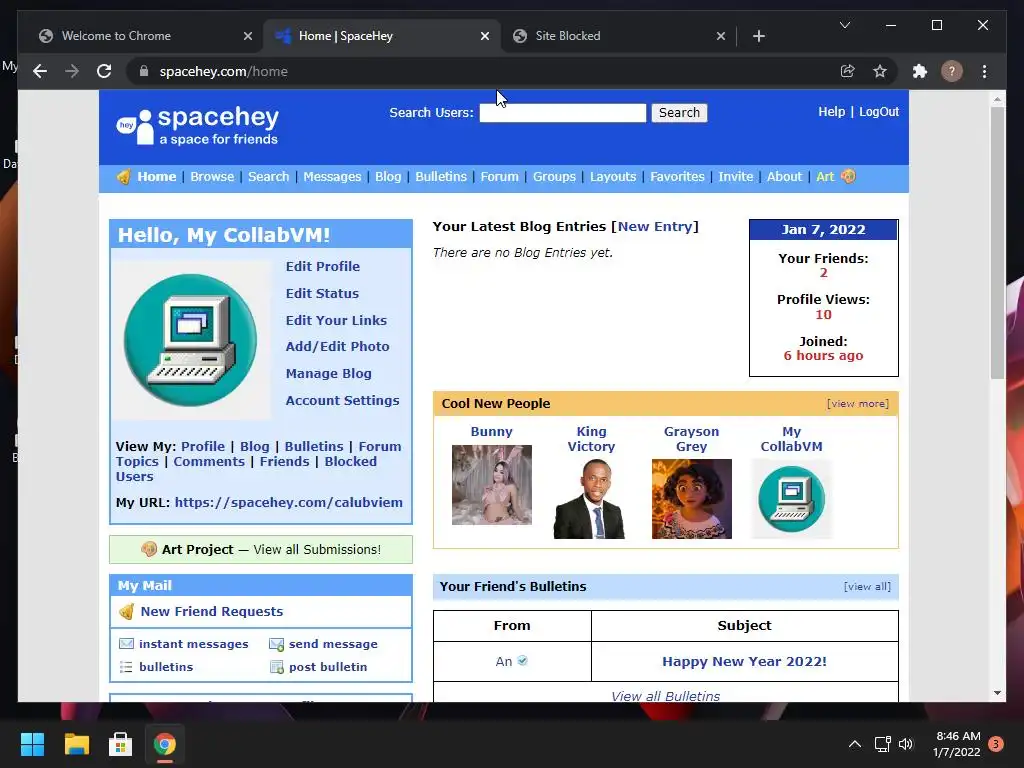Click the LogOut link
1024x768 pixels.
[879, 112]
